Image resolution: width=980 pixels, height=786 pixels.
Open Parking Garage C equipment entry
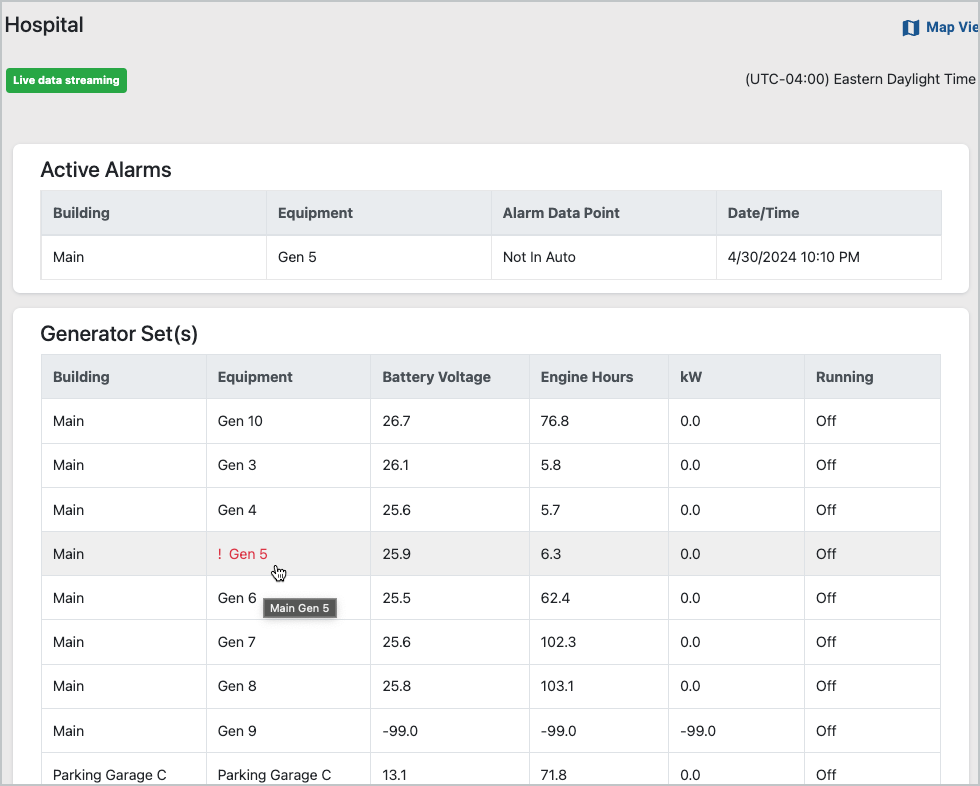[274, 775]
